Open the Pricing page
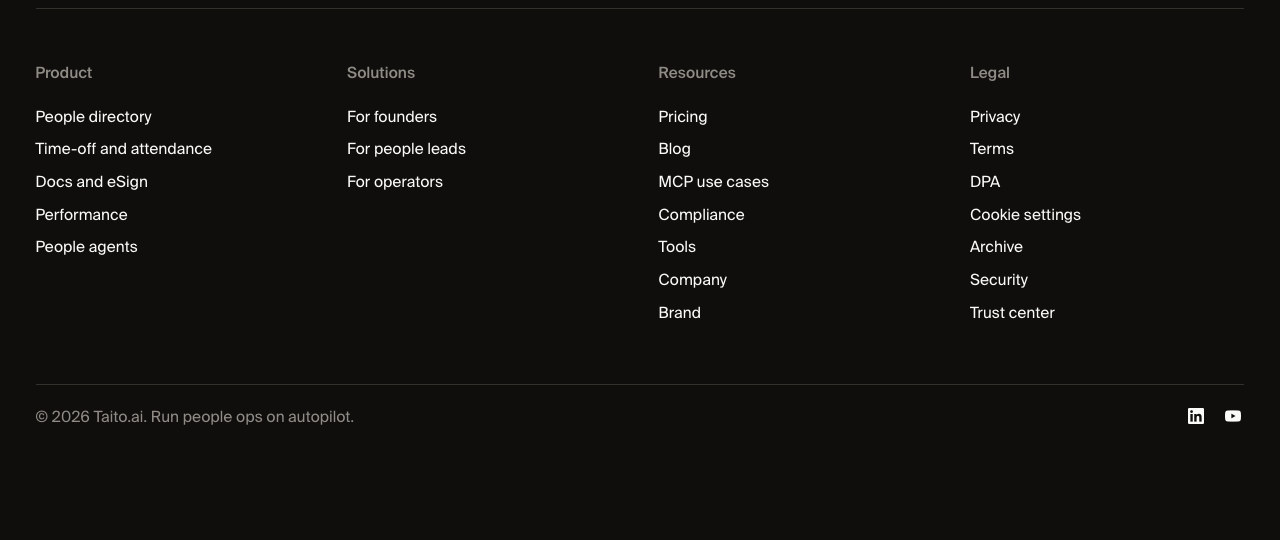This screenshot has height=540, width=1280. tap(683, 117)
